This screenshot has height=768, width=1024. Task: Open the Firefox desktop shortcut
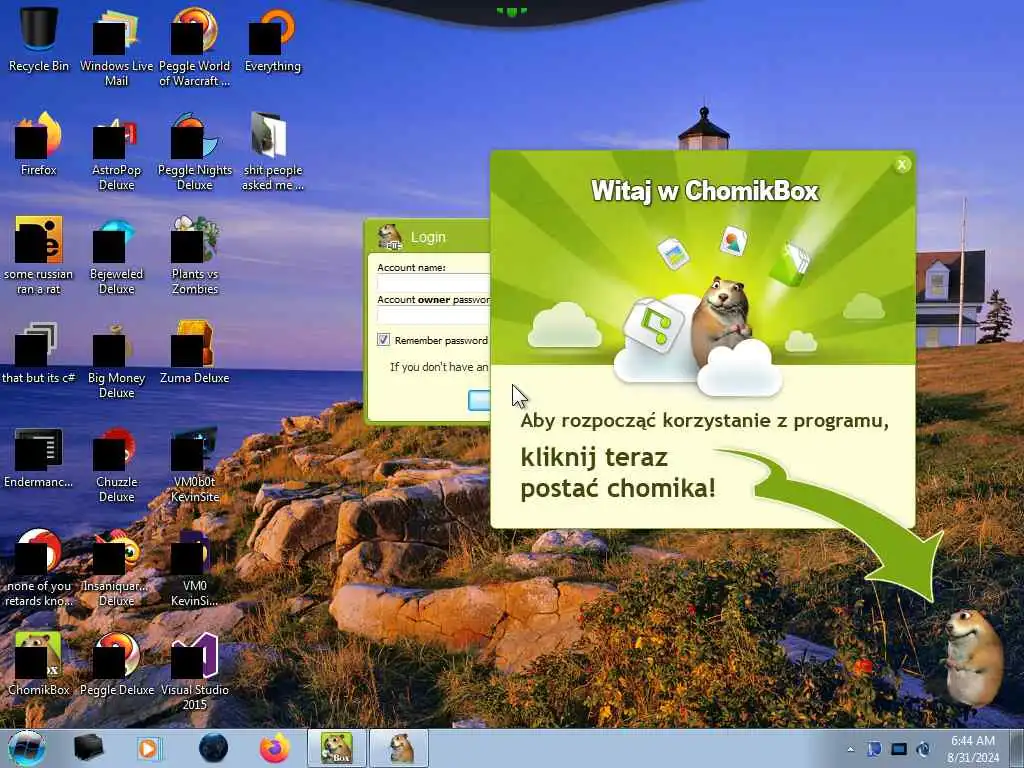pyautogui.click(x=39, y=142)
